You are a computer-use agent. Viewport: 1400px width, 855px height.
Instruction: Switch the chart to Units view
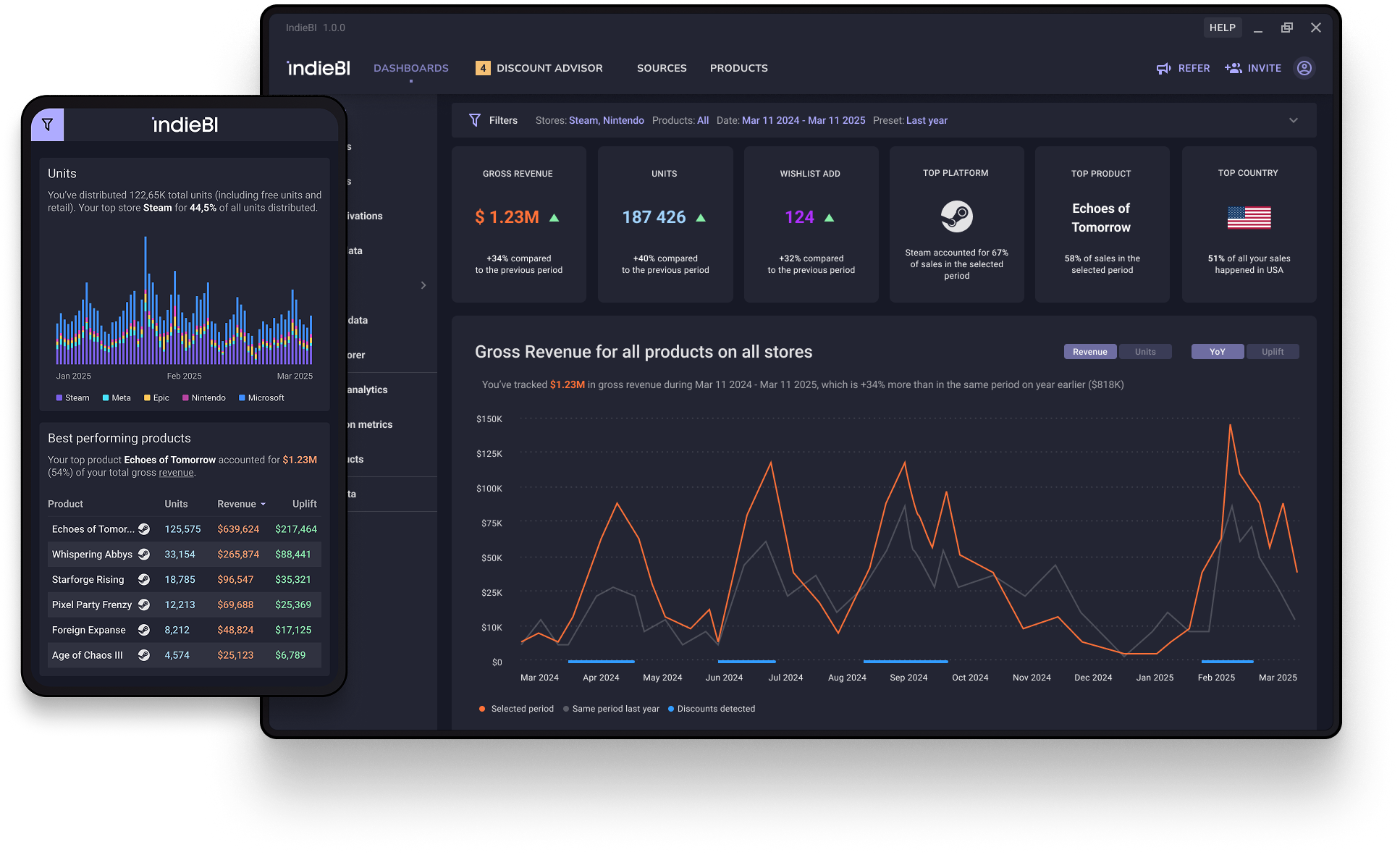coord(1145,352)
